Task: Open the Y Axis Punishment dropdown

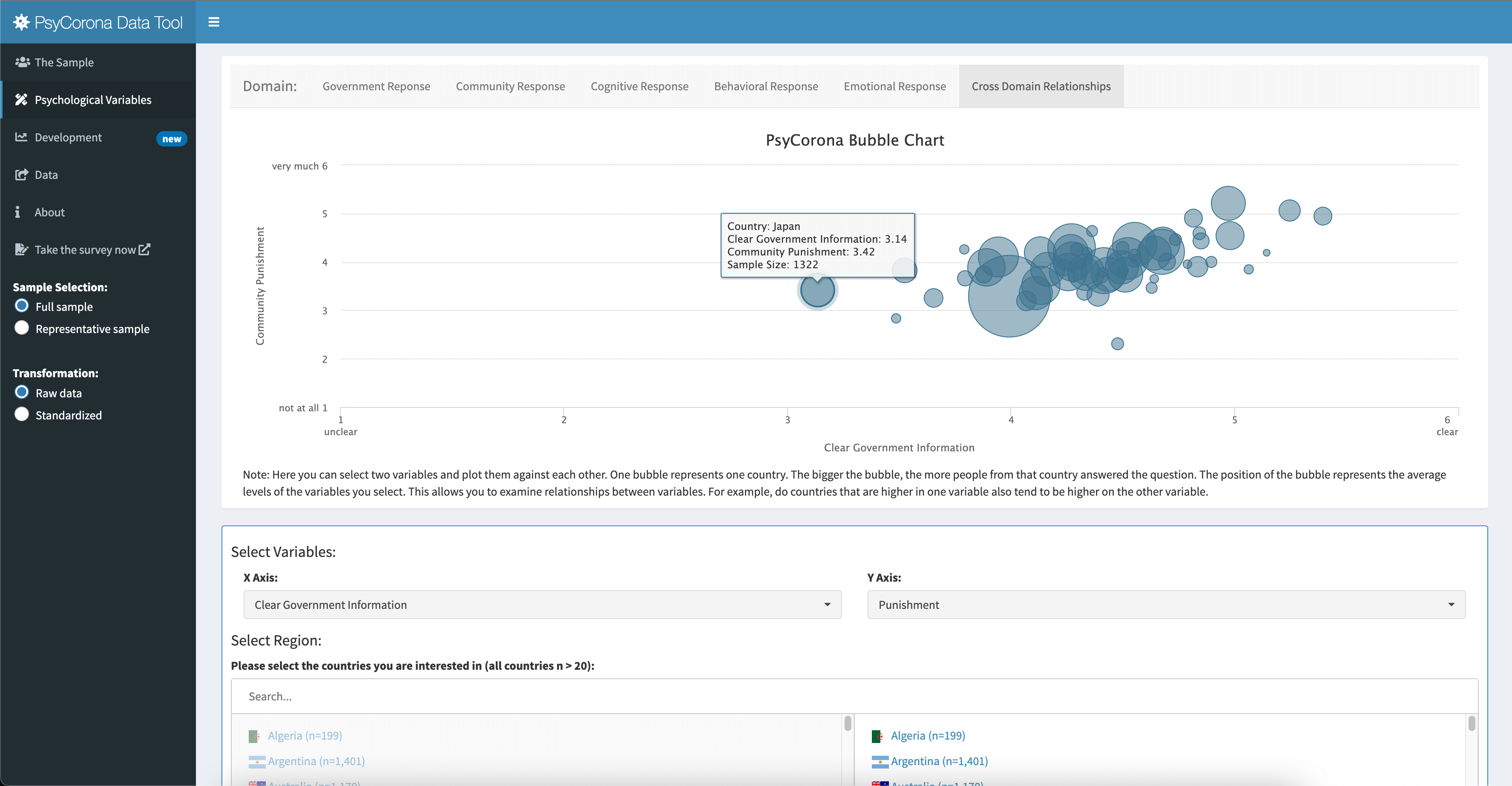Action: (1166, 604)
